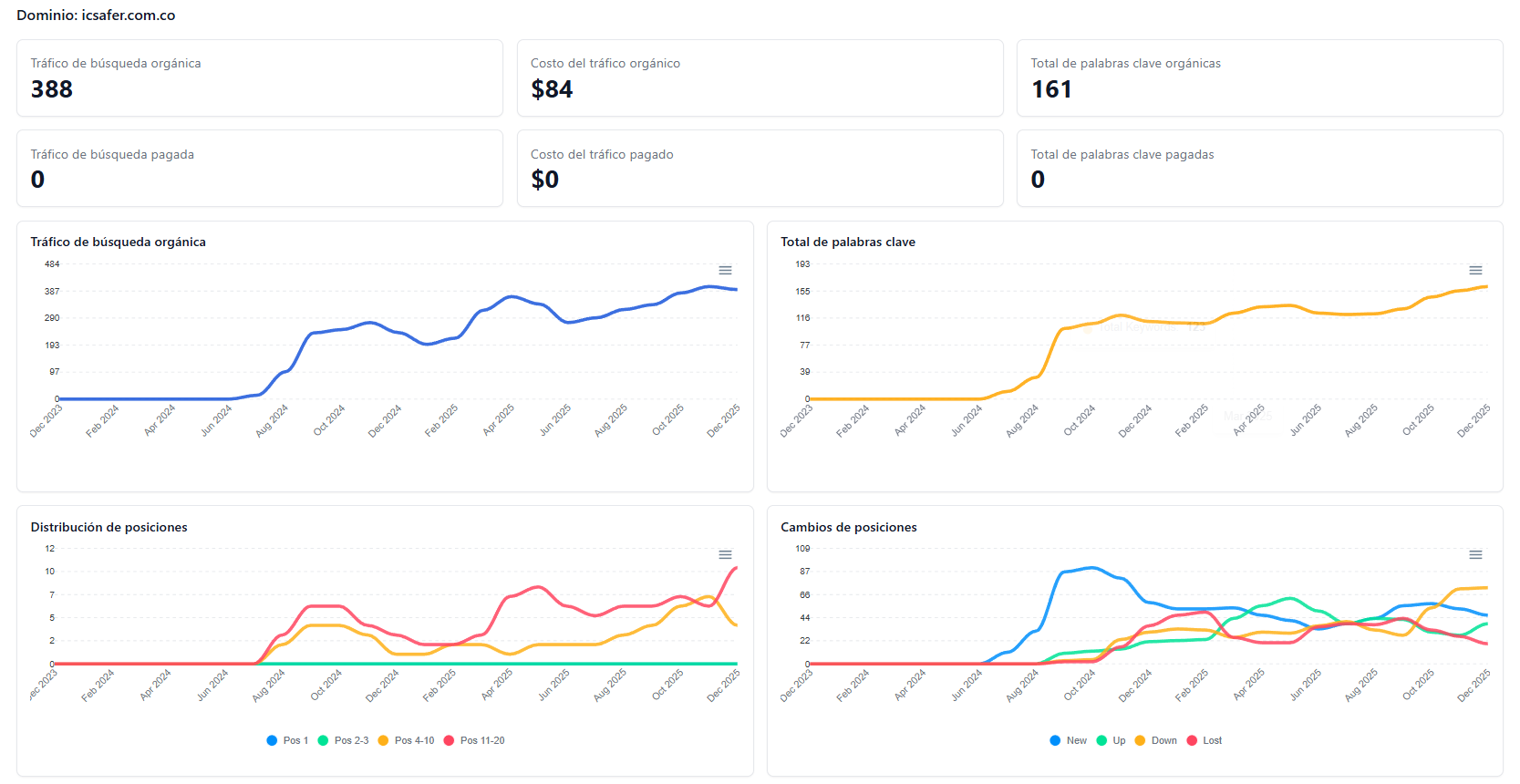This screenshot has height=784, width=1520.
Task: Open the hamburger menu on Total de palabras clave chart
Action: 1475,271
